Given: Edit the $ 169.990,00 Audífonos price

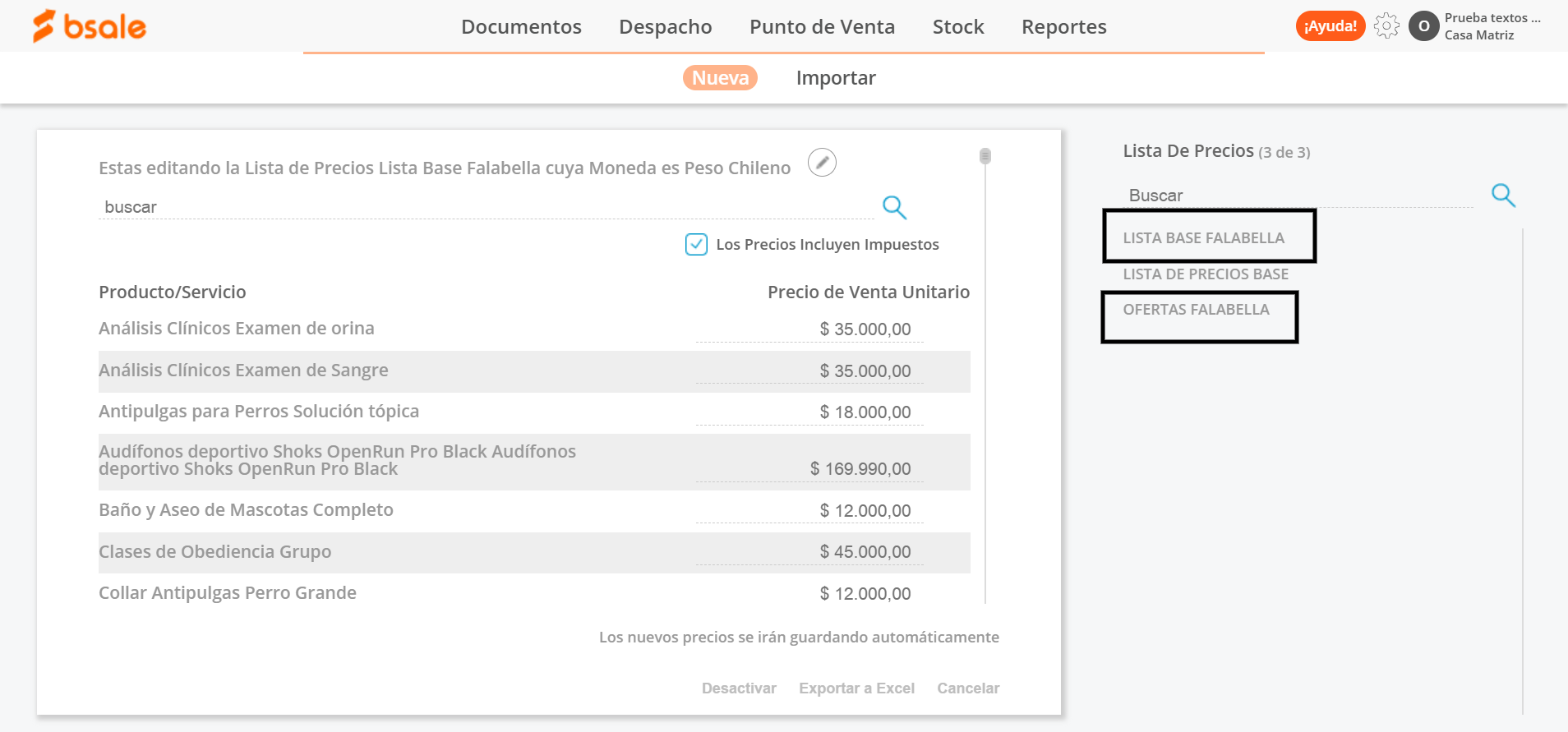Looking at the screenshot, I should 809,469.
